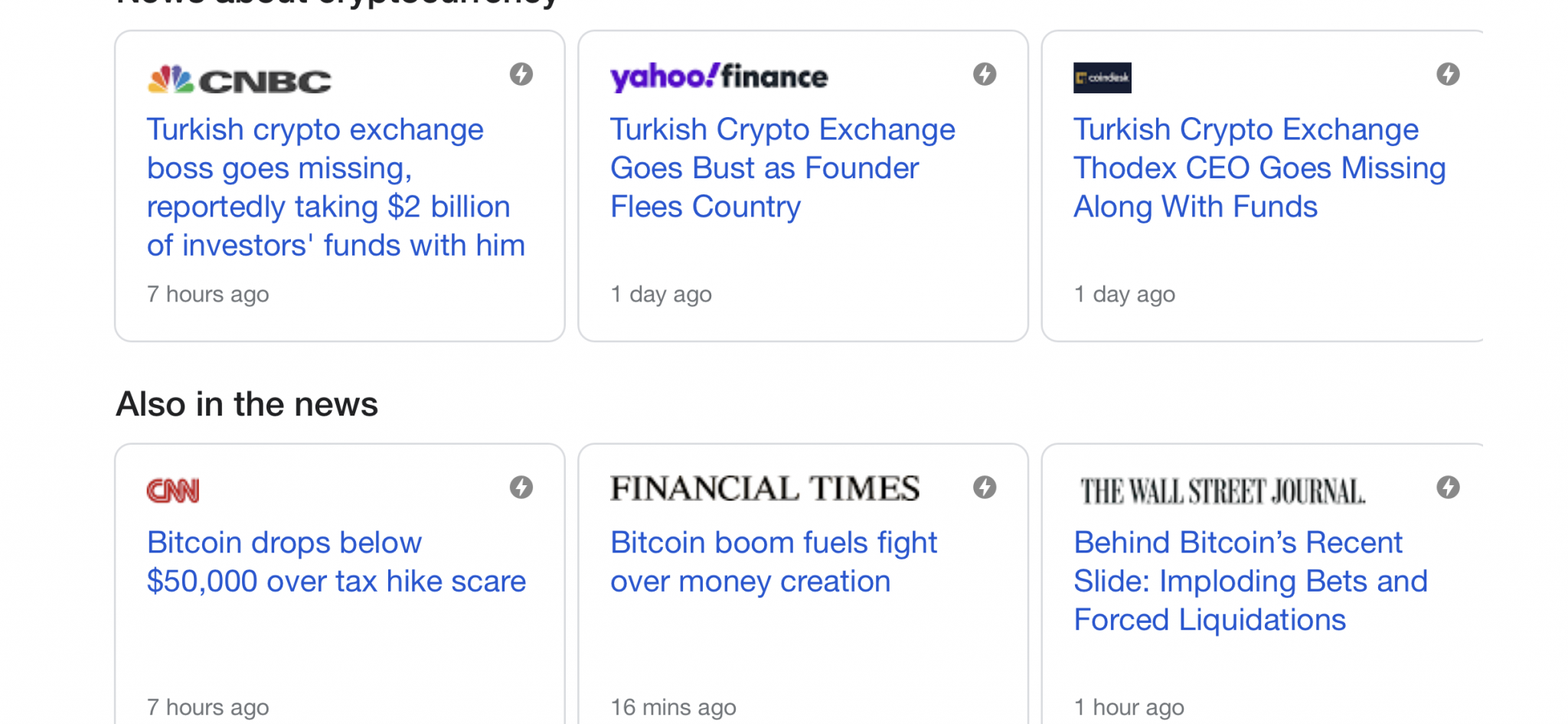This screenshot has width=1568, height=724.
Task: Open 'Behind Bitcoin's Recent Slide' WSJ headline
Action: pyautogui.click(x=1250, y=582)
